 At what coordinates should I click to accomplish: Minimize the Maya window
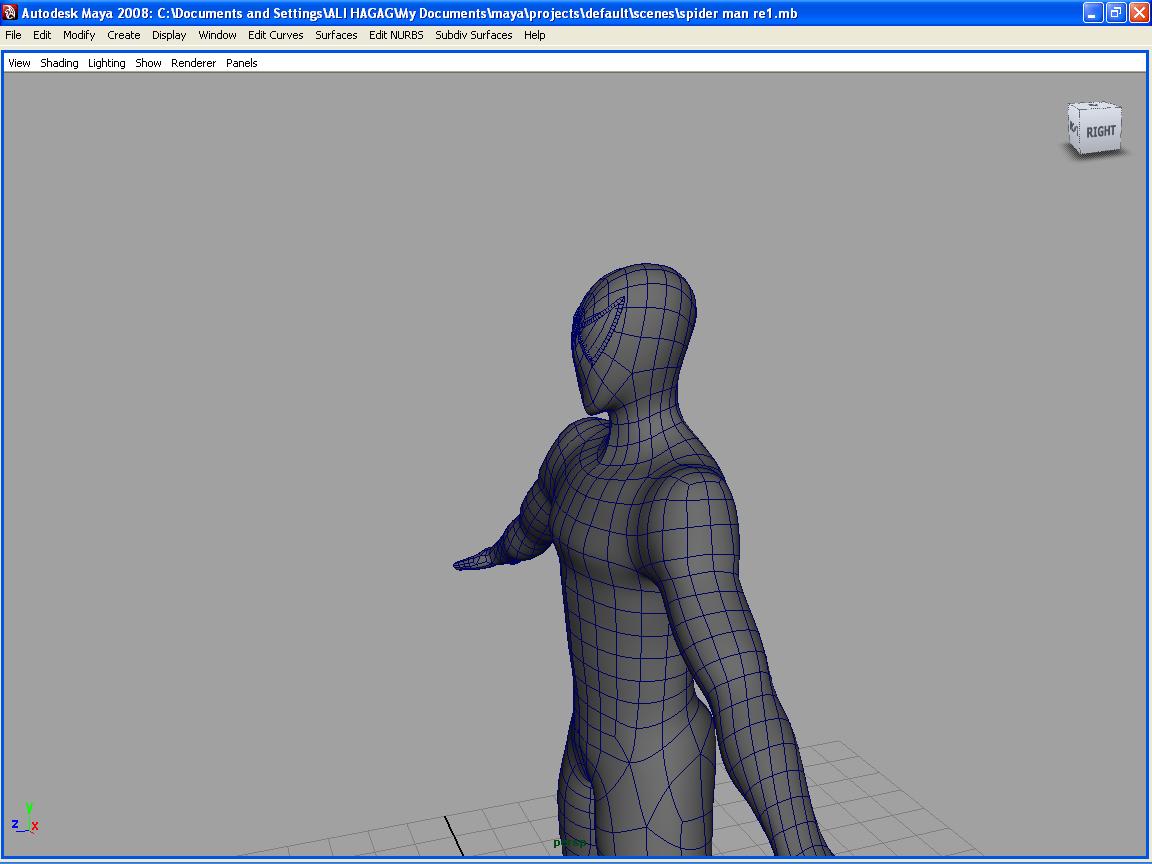pyautogui.click(x=1092, y=12)
